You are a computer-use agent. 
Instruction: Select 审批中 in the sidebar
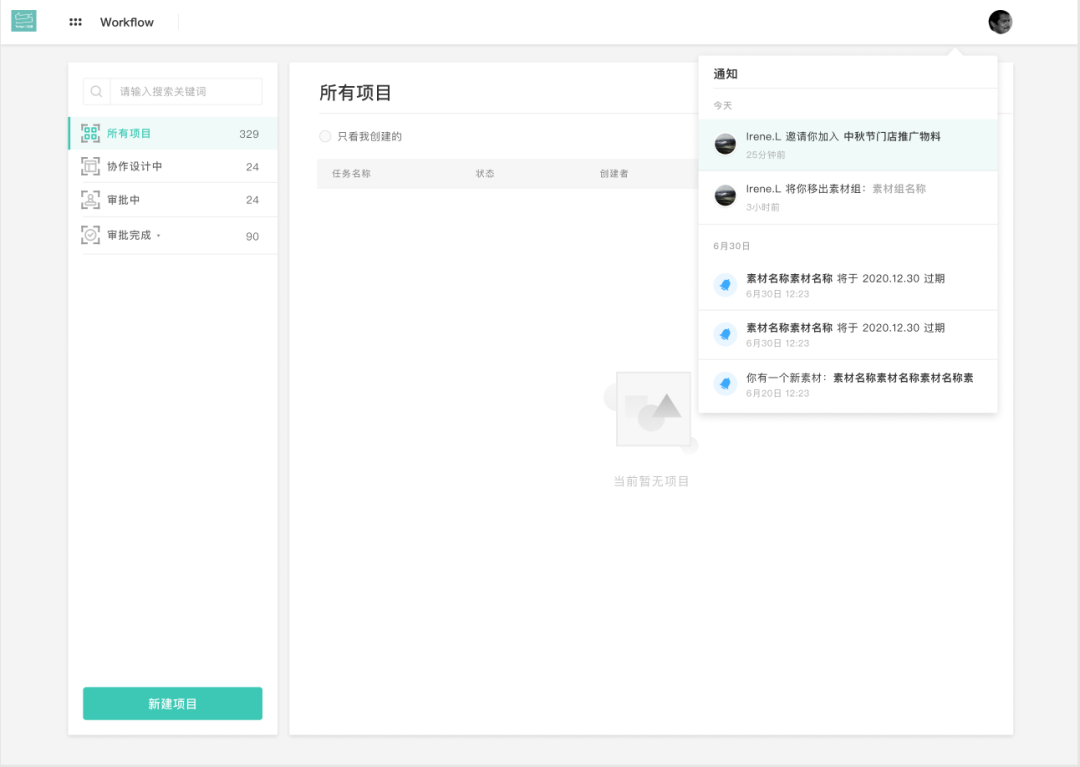click(174, 200)
